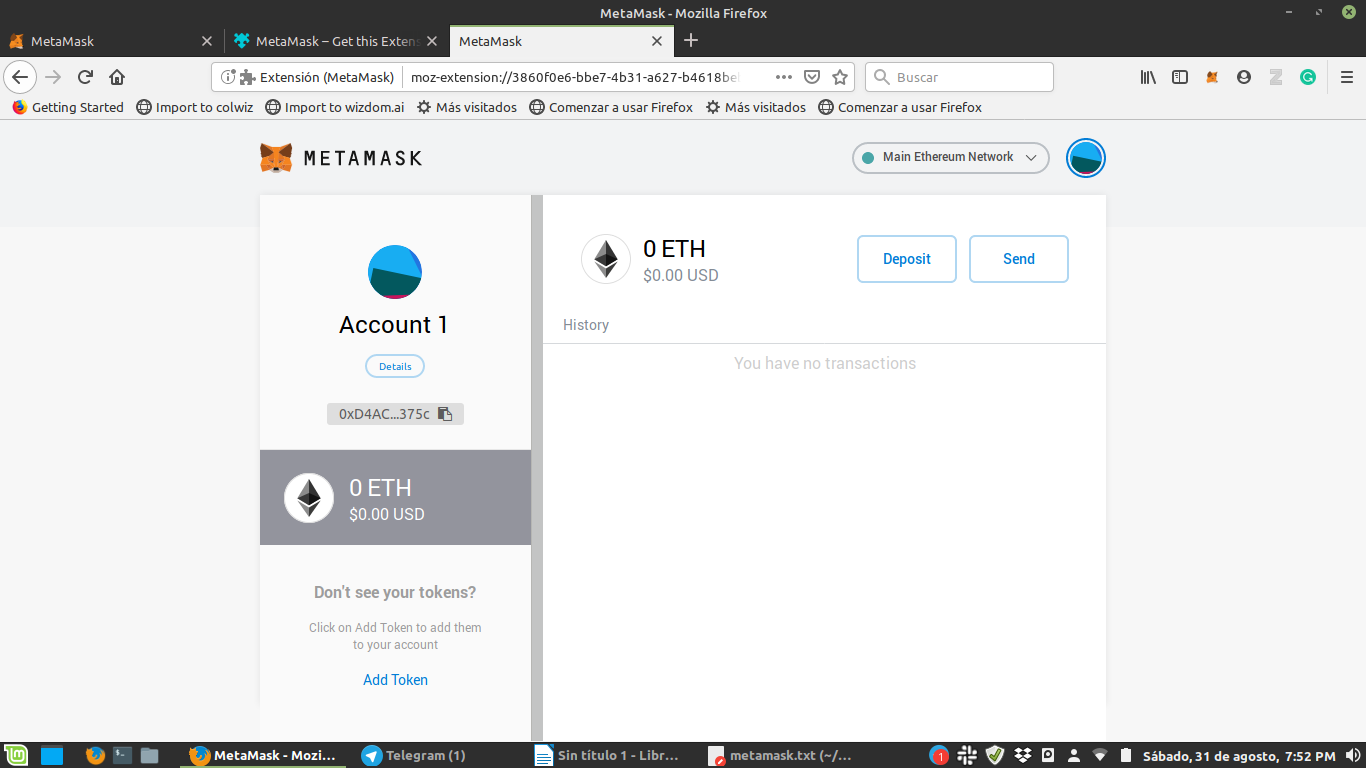Open the update manager shield icon
The width and height of the screenshot is (1366, 768).
pyautogui.click(x=995, y=755)
